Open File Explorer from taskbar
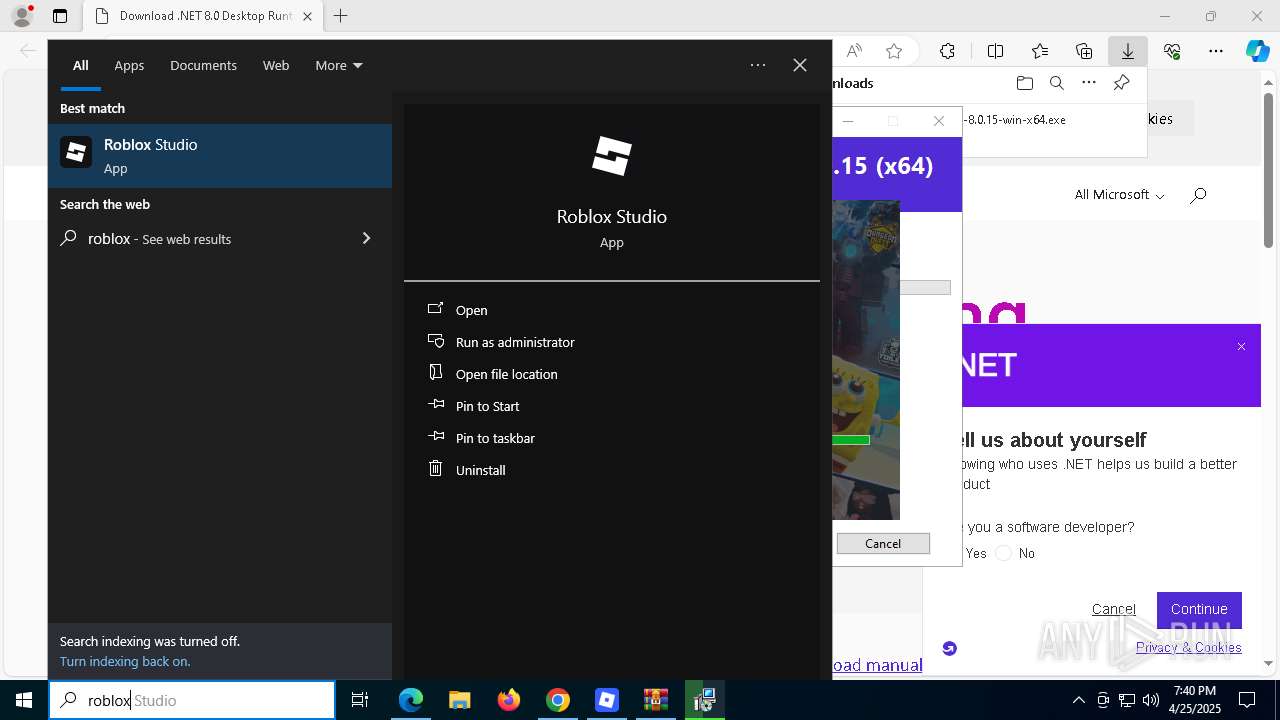The width and height of the screenshot is (1280, 720). [x=460, y=700]
